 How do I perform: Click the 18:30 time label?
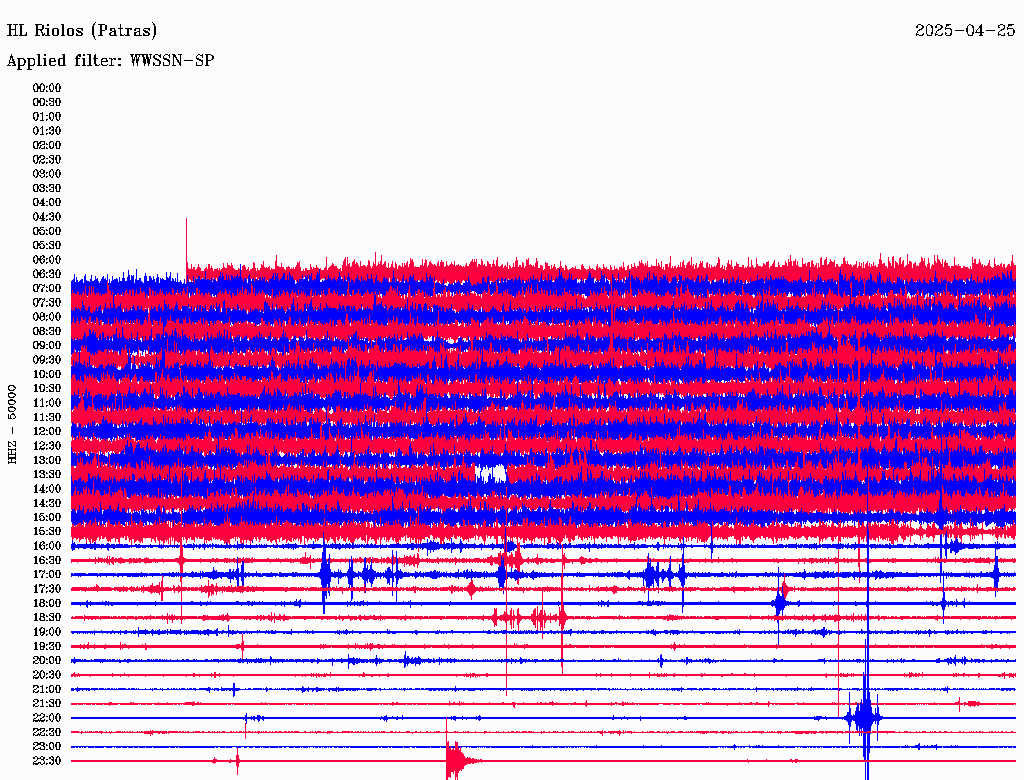coord(47,617)
